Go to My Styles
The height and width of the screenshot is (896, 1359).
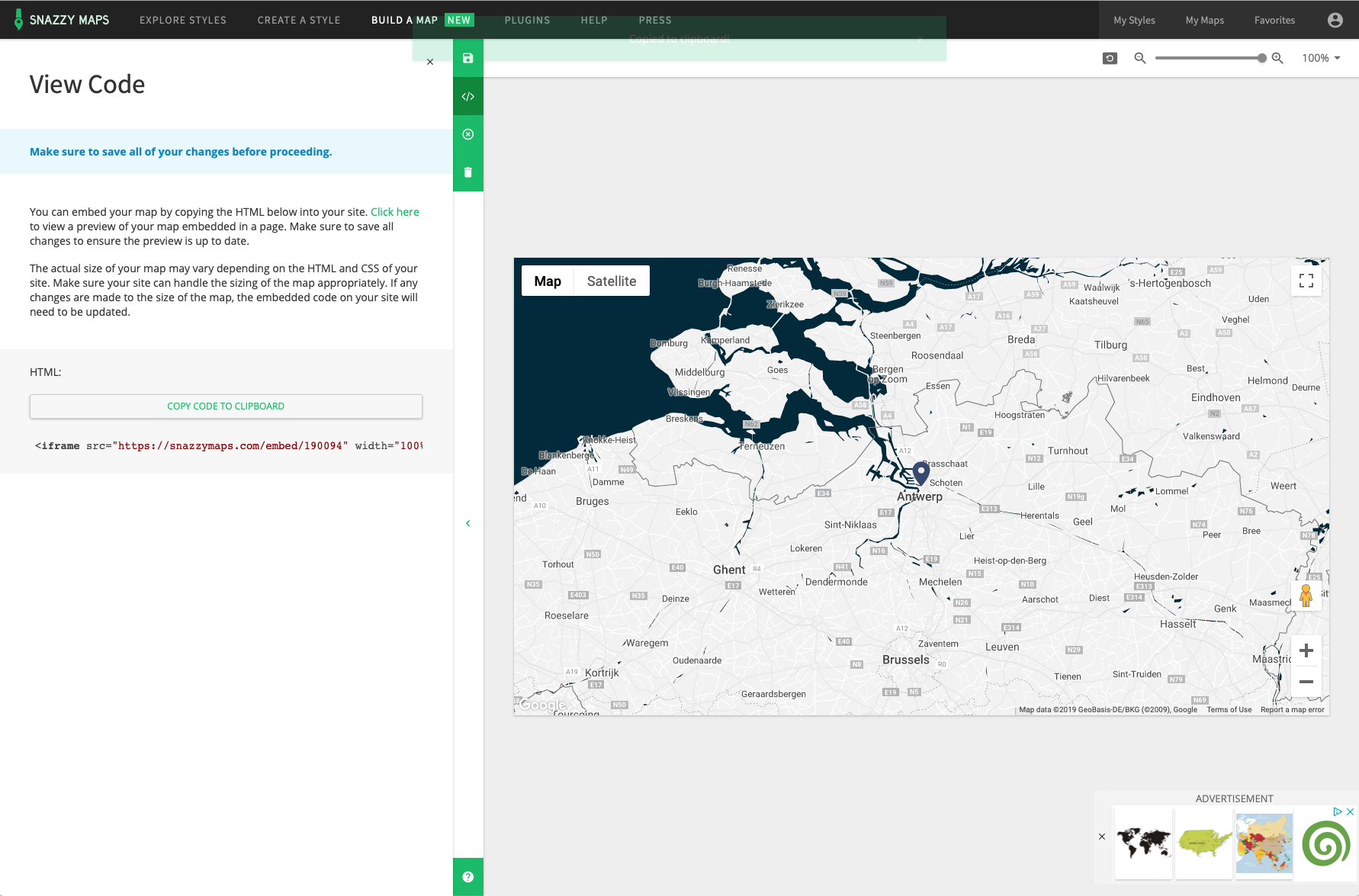click(x=1134, y=20)
